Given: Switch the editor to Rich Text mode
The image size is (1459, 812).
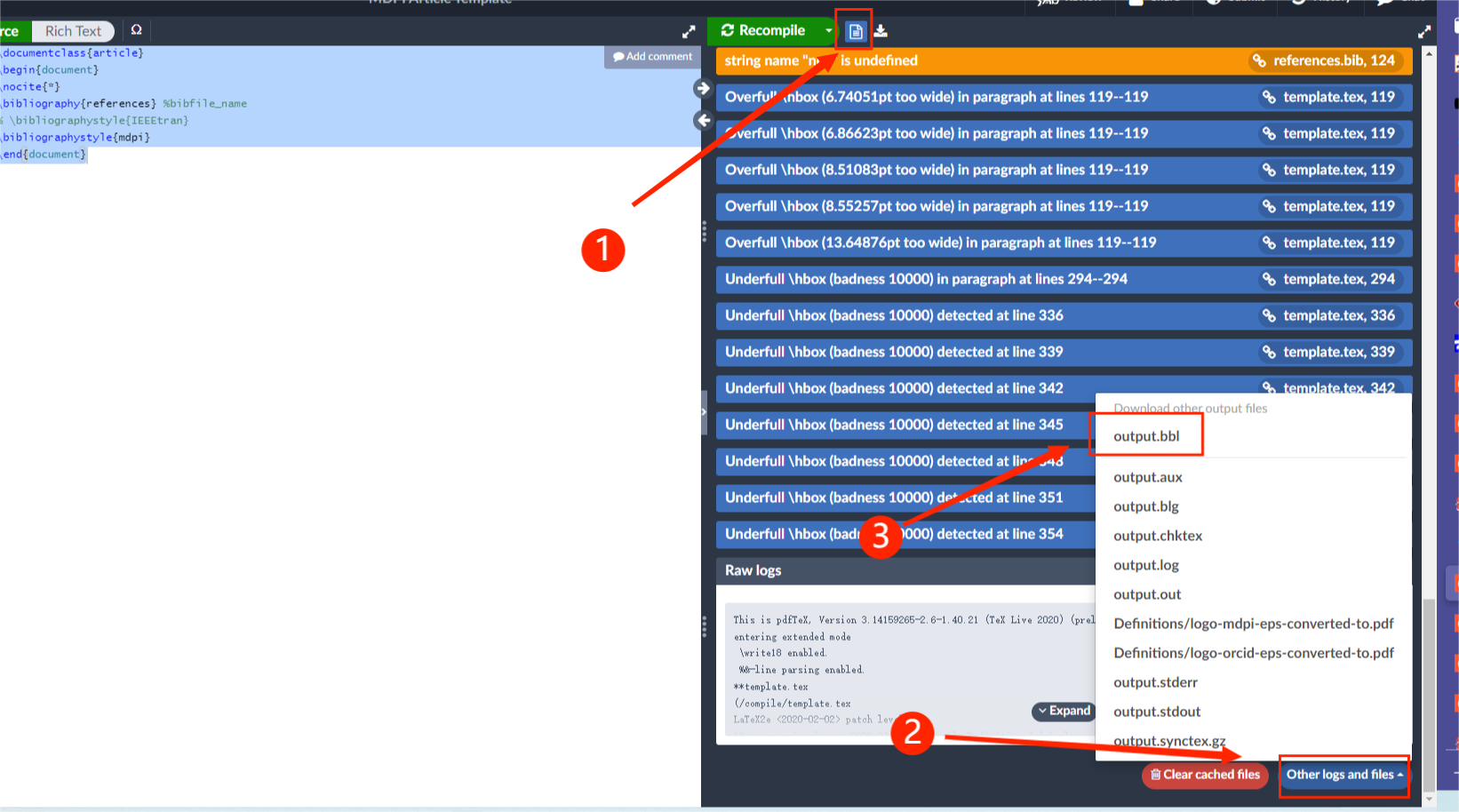Looking at the screenshot, I should point(73,31).
